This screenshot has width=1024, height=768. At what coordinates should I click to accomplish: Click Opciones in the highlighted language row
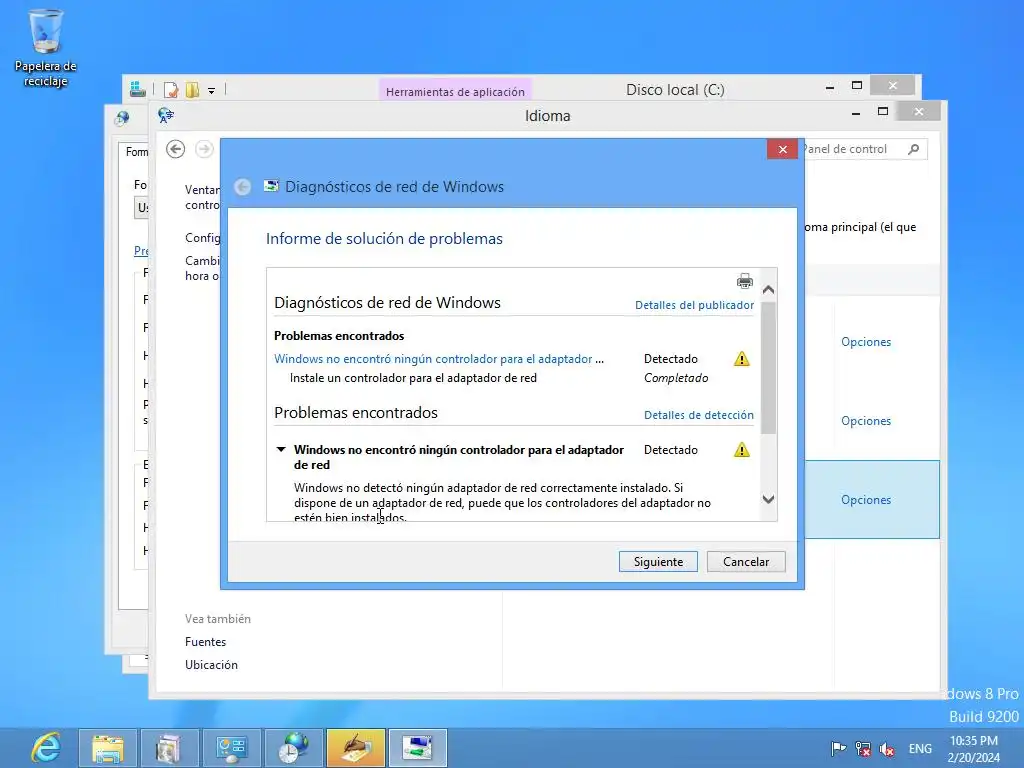point(866,500)
